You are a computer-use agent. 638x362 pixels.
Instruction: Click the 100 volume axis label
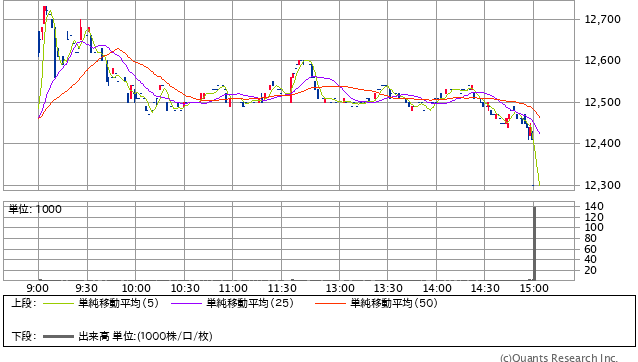(x=594, y=227)
